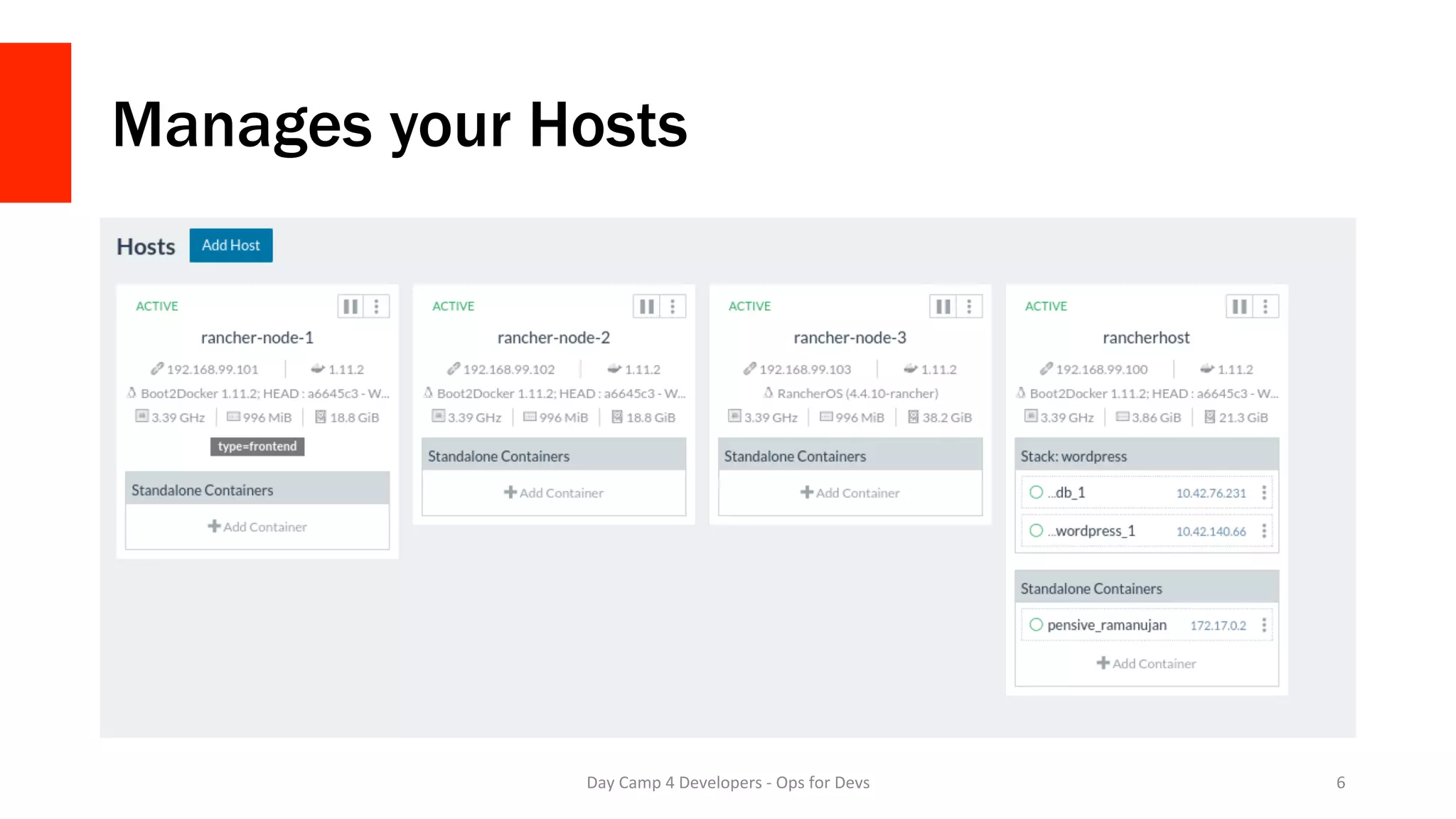Add Container on rancherhost card
1456x819 pixels.
click(1146, 663)
